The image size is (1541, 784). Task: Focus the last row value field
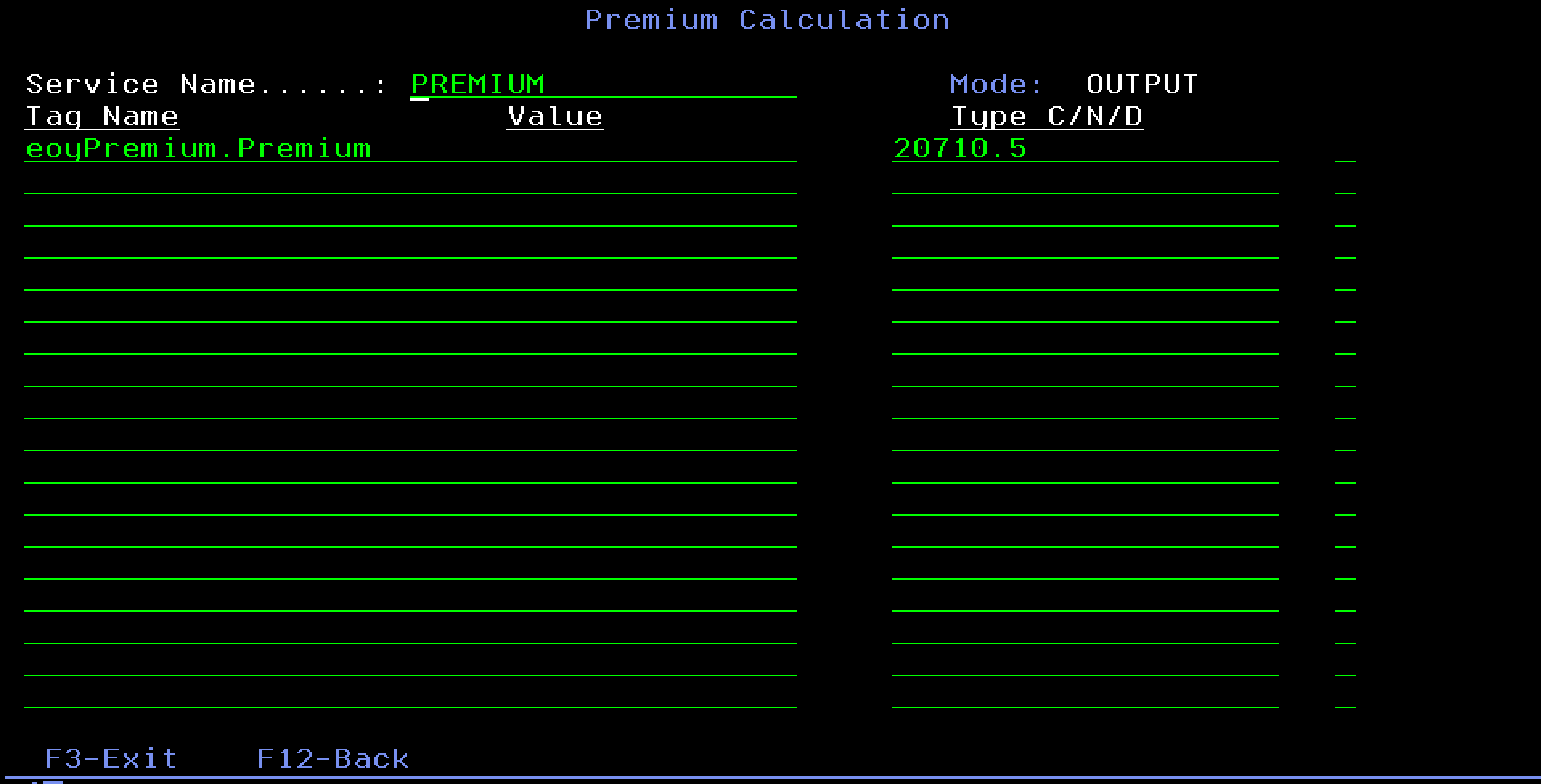click(1085, 696)
